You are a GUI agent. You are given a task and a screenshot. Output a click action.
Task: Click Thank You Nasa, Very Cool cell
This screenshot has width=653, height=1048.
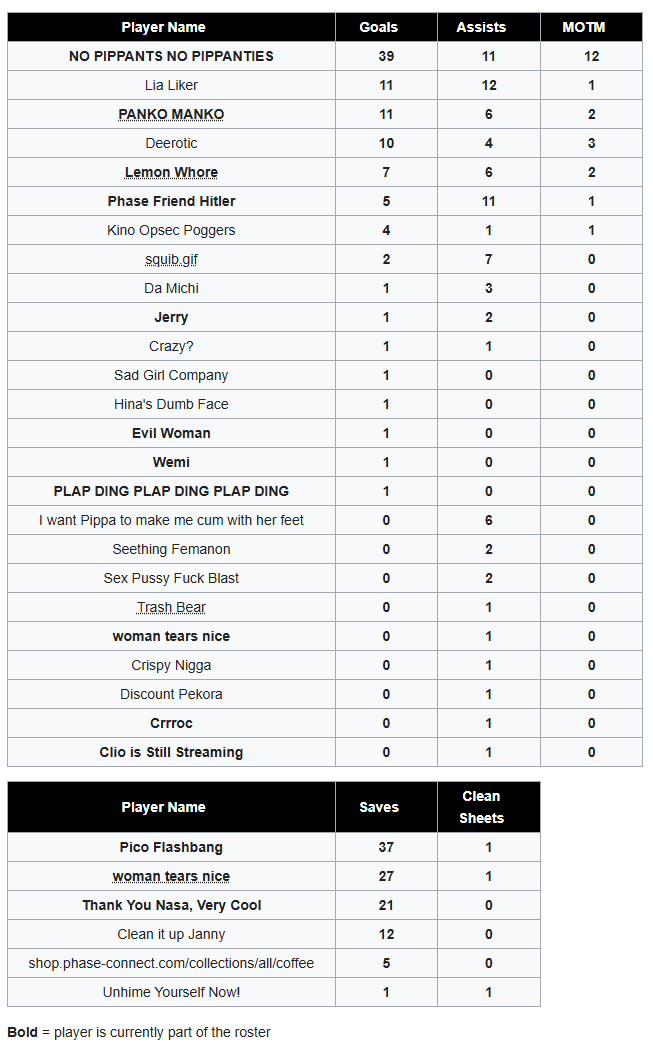pos(171,905)
